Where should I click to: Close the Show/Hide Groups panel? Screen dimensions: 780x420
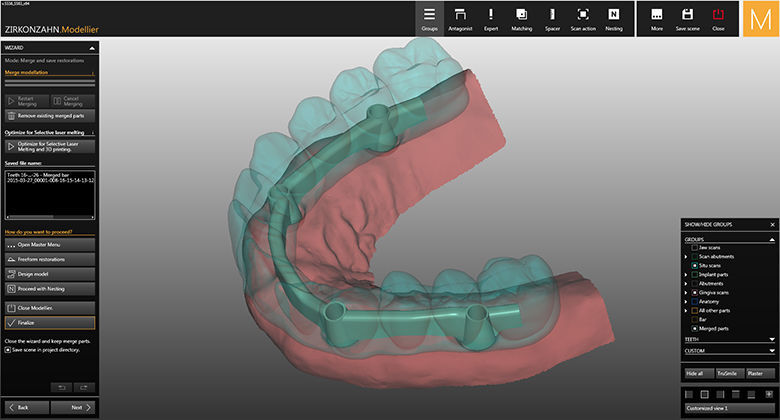(x=773, y=225)
